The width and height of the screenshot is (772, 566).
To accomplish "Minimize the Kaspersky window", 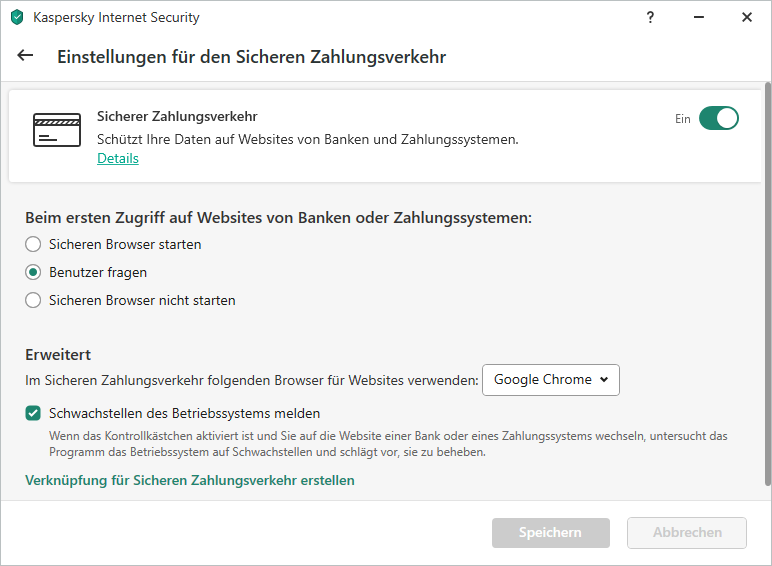I will click(699, 17).
